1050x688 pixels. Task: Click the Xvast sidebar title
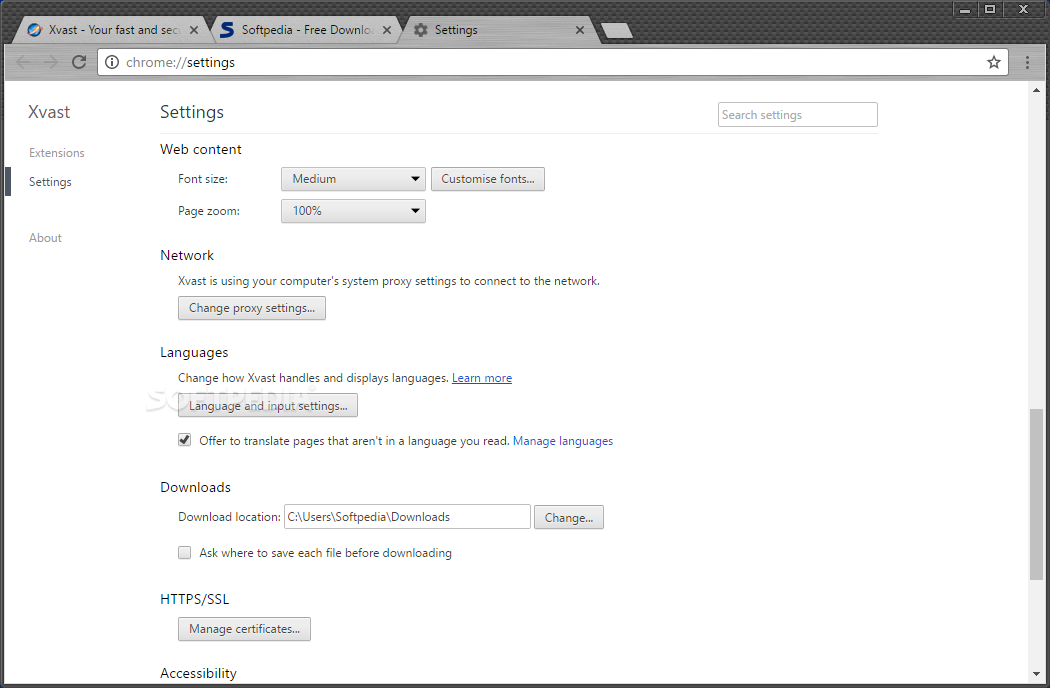click(x=49, y=112)
